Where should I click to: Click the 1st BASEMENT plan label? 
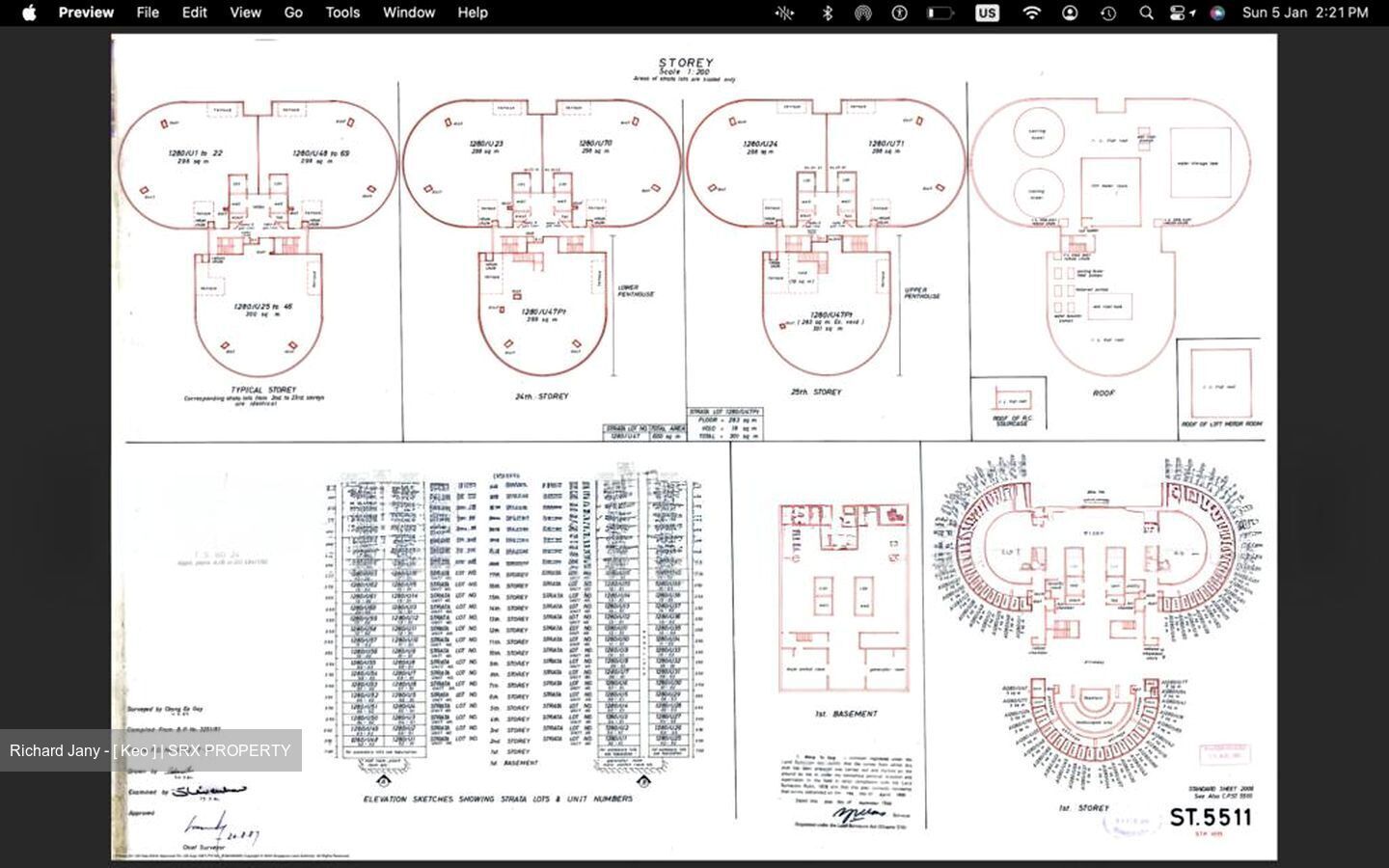(846, 714)
